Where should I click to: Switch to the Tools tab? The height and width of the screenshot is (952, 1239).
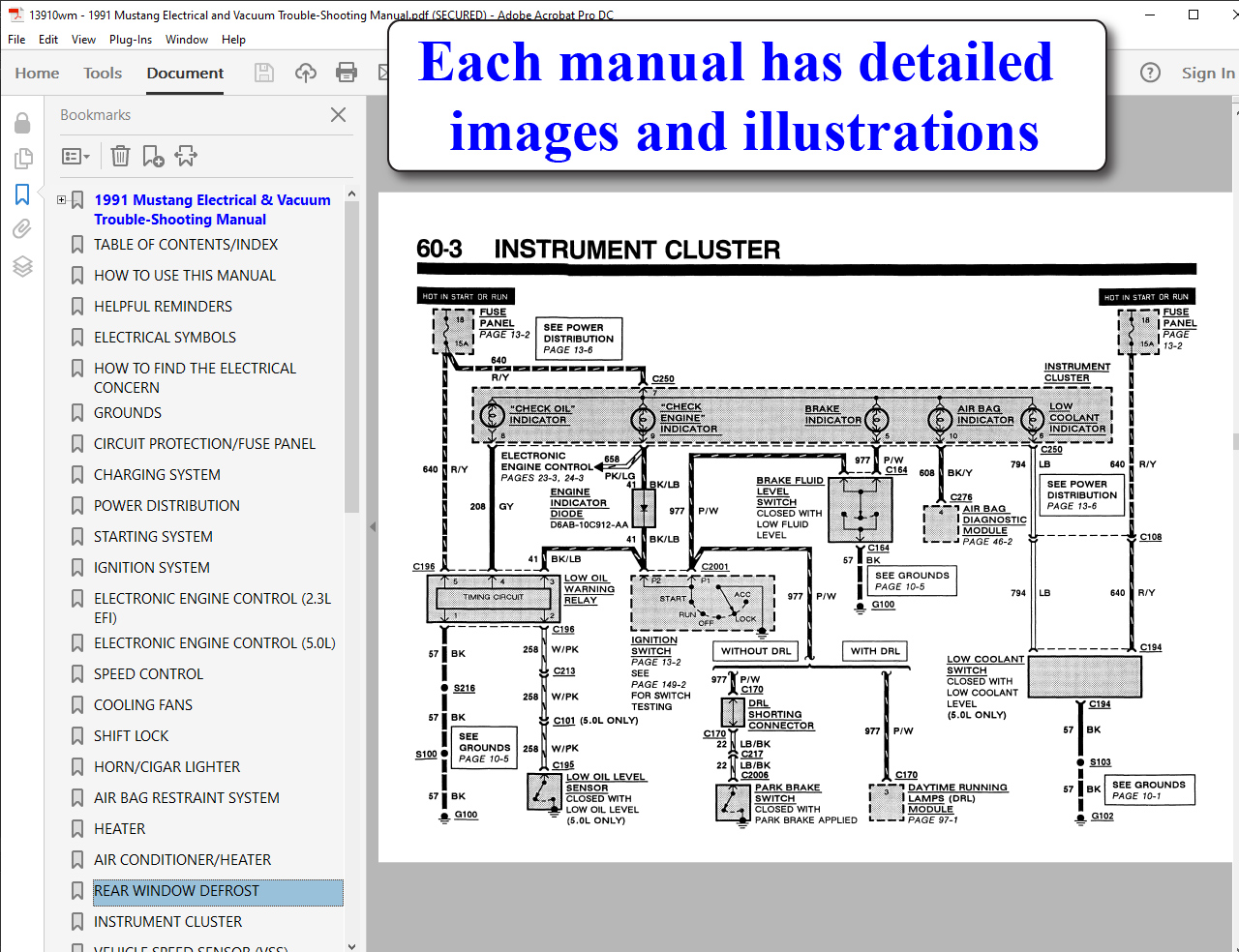103,73
